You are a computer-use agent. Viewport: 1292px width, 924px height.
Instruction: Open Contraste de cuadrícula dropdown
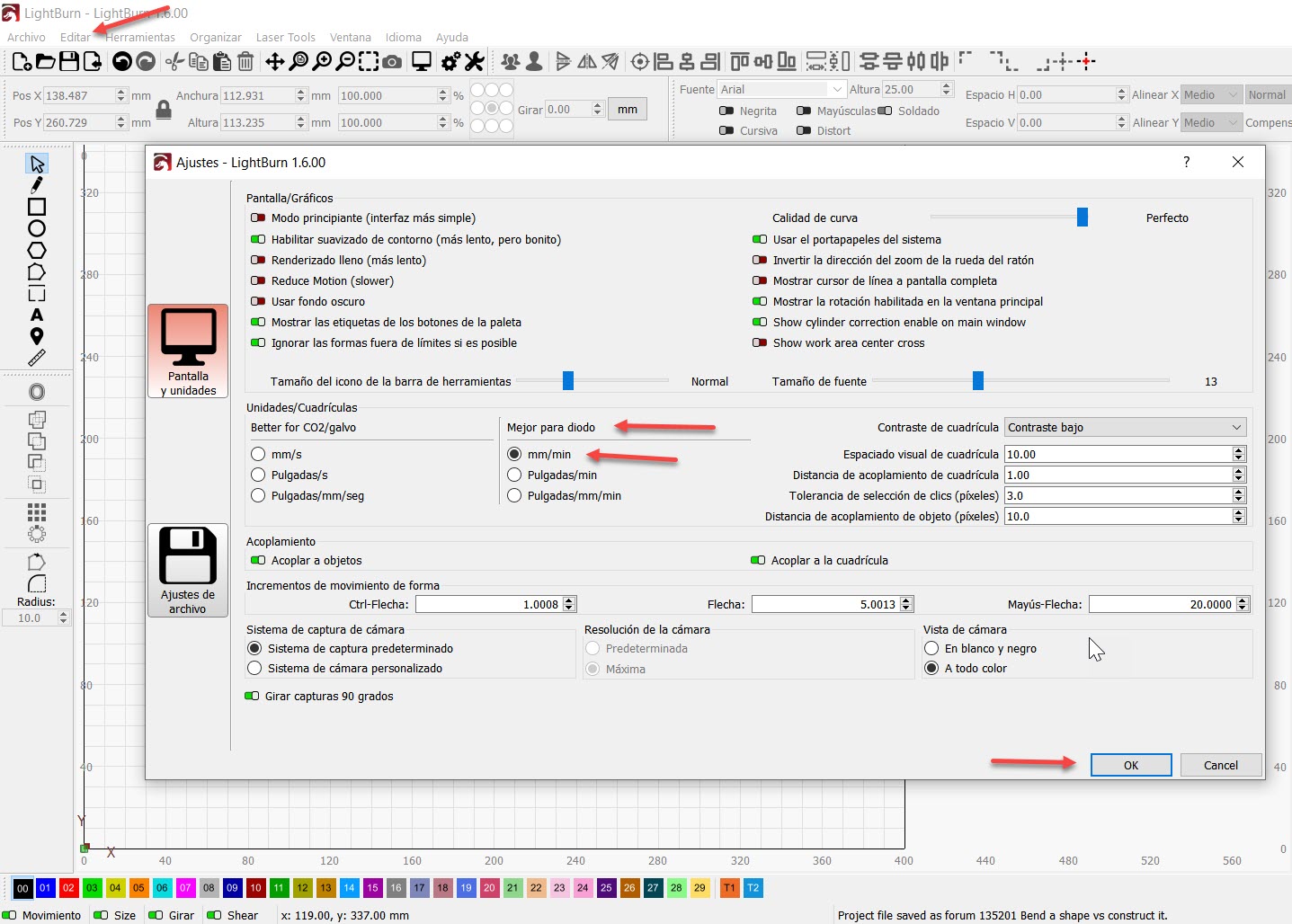click(1125, 427)
